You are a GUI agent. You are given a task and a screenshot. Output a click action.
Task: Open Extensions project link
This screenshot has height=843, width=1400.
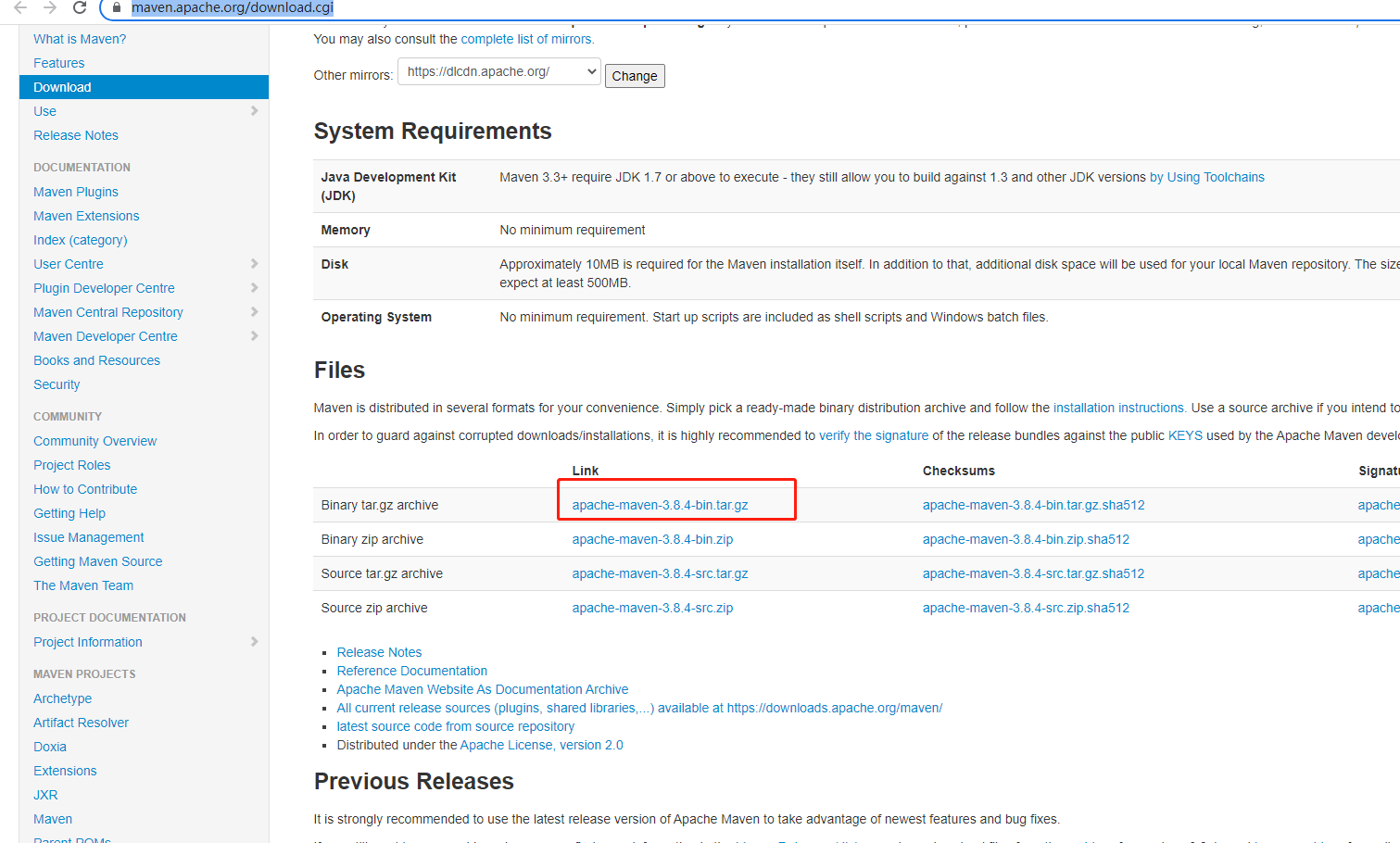coord(65,771)
